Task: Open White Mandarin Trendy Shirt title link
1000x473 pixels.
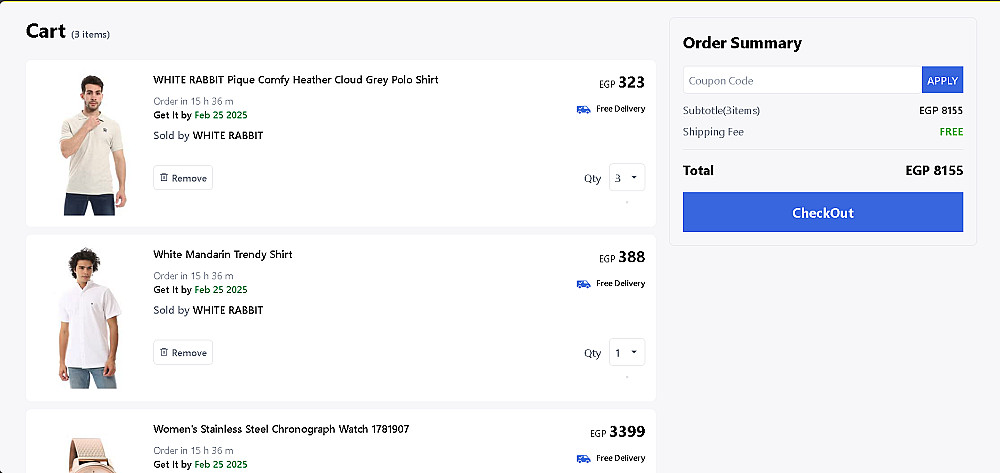Action: tap(223, 255)
